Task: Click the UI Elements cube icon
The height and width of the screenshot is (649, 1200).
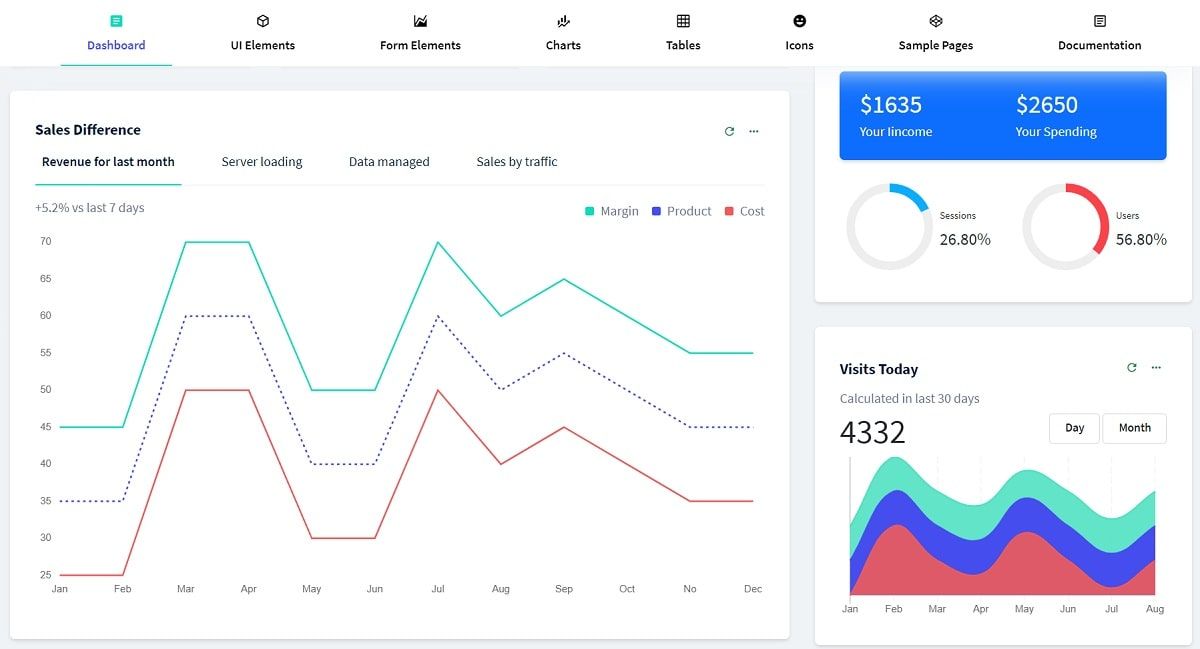Action: 263,21
